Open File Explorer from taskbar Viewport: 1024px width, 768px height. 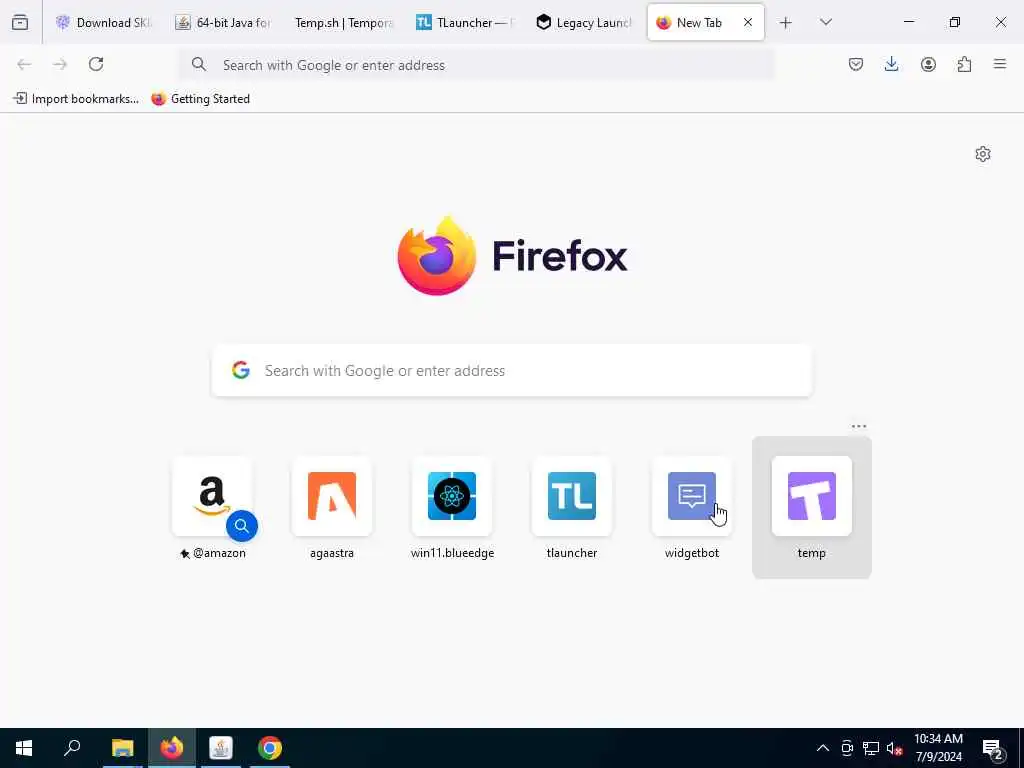(x=122, y=748)
